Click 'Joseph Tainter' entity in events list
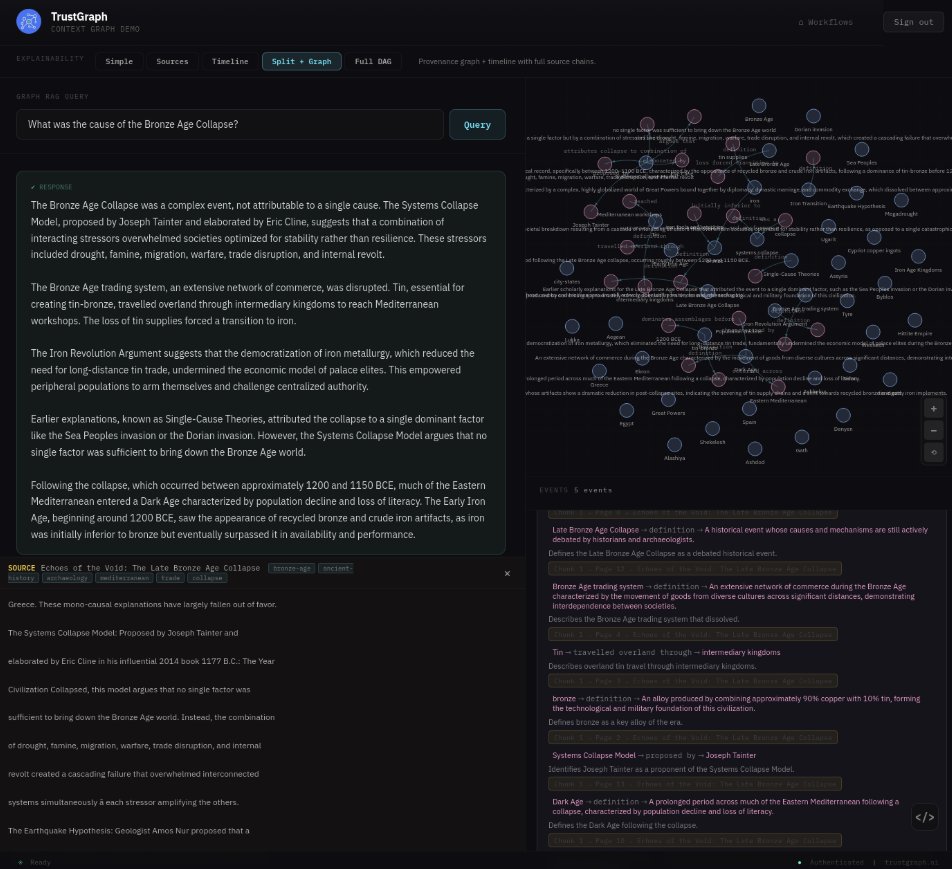 [730, 755]
